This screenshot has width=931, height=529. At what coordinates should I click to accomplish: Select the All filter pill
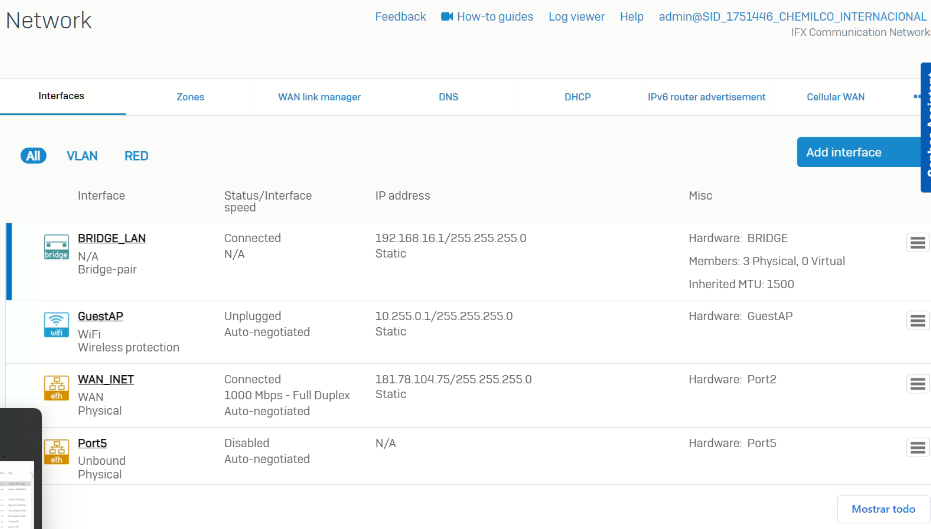(x=33, y=156)
